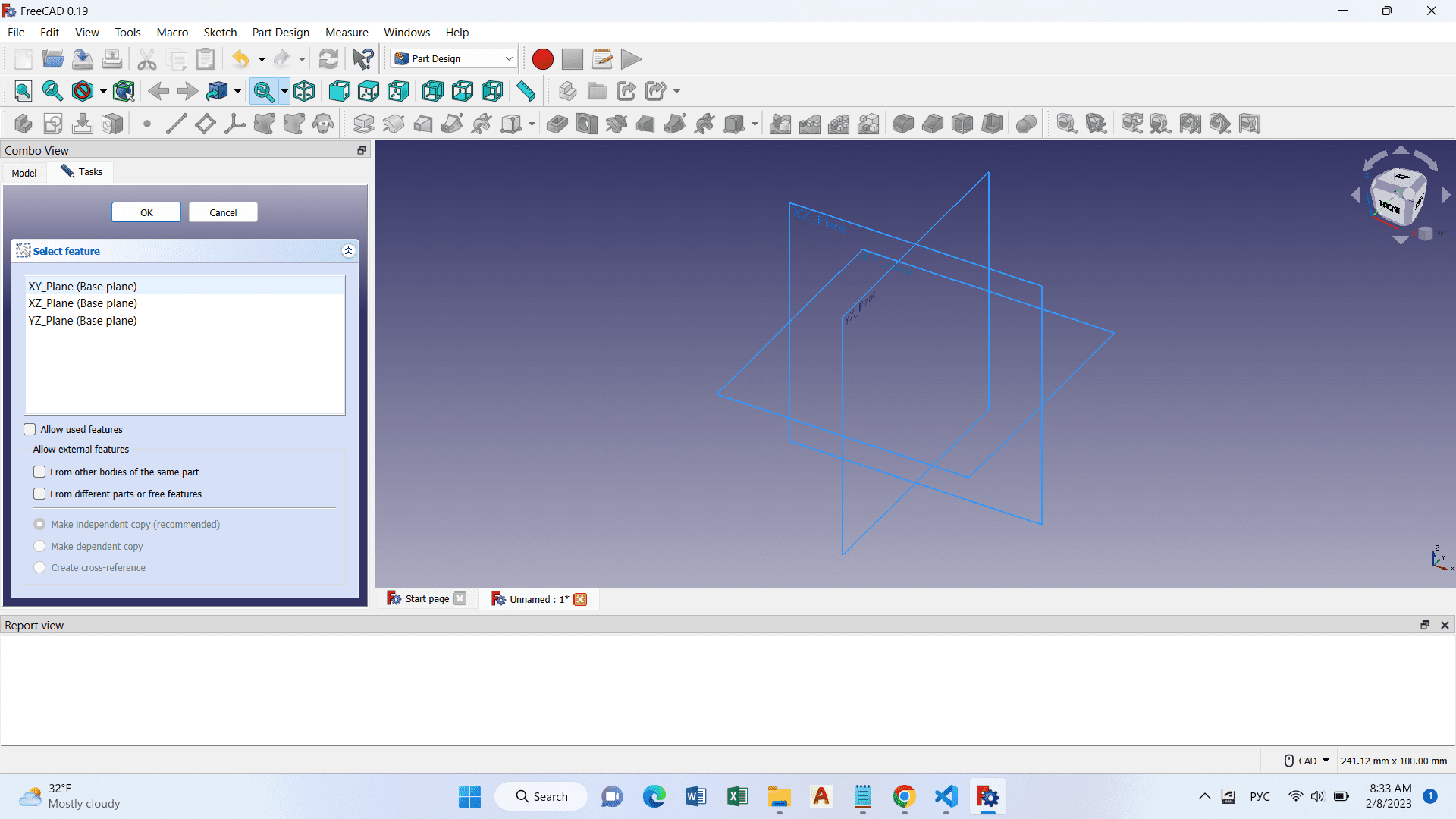Click the measure distance ruler icon
The width and height of the screenshot is (1456, 819).
click(526, 92)
